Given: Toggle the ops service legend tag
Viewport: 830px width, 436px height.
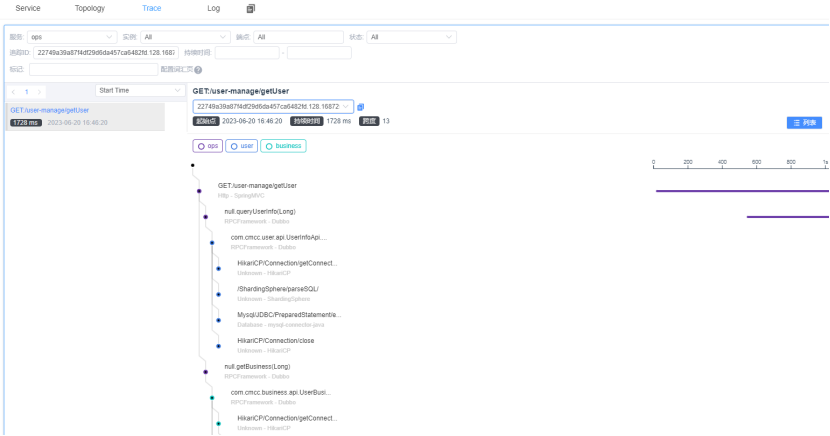Looking at the screenshot, I should point(208,146).
